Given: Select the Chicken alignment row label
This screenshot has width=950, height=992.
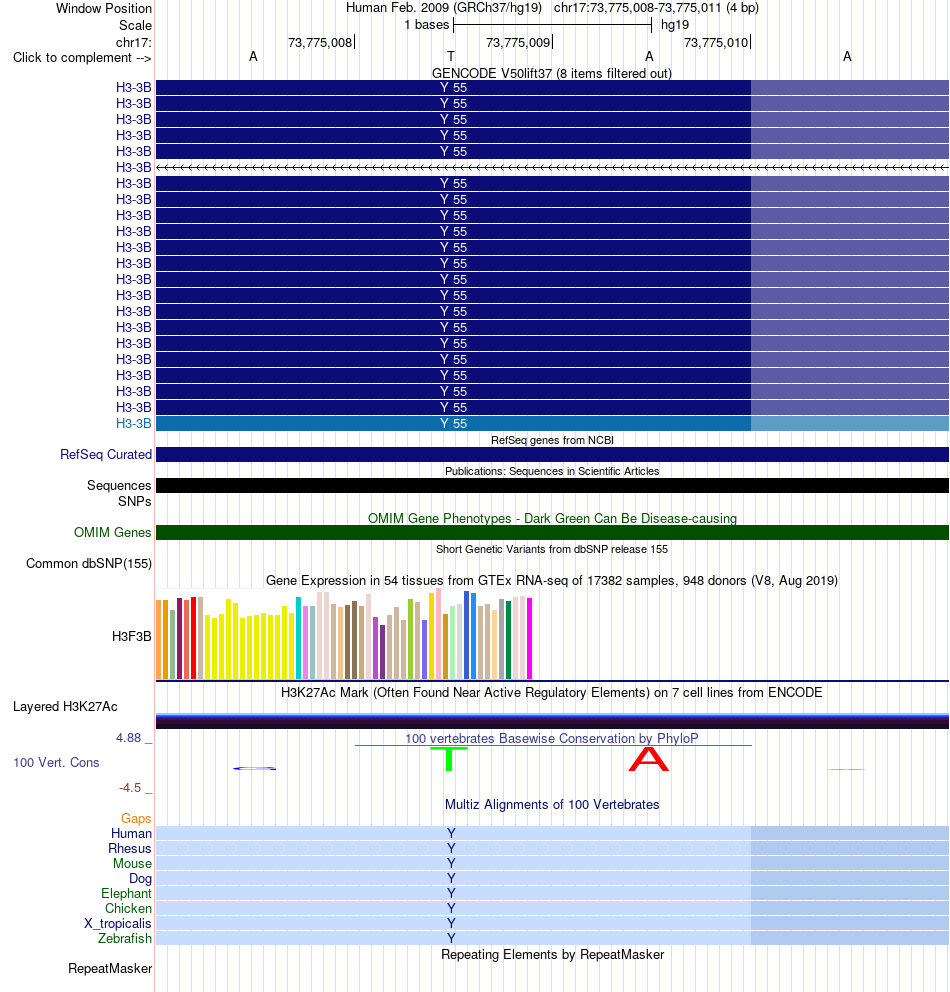Looking at the screenshot, I should pyautogui.click(x=128, y=908).
